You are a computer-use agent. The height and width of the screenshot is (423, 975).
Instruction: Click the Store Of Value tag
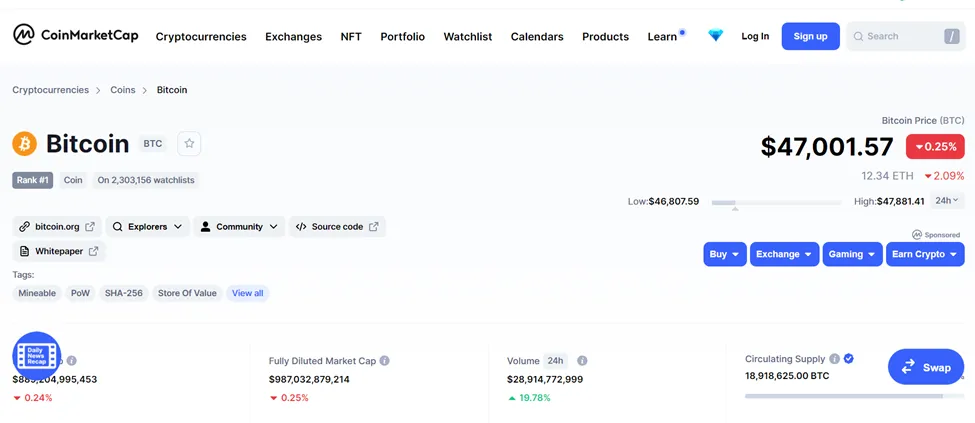(x=187, y=293)
